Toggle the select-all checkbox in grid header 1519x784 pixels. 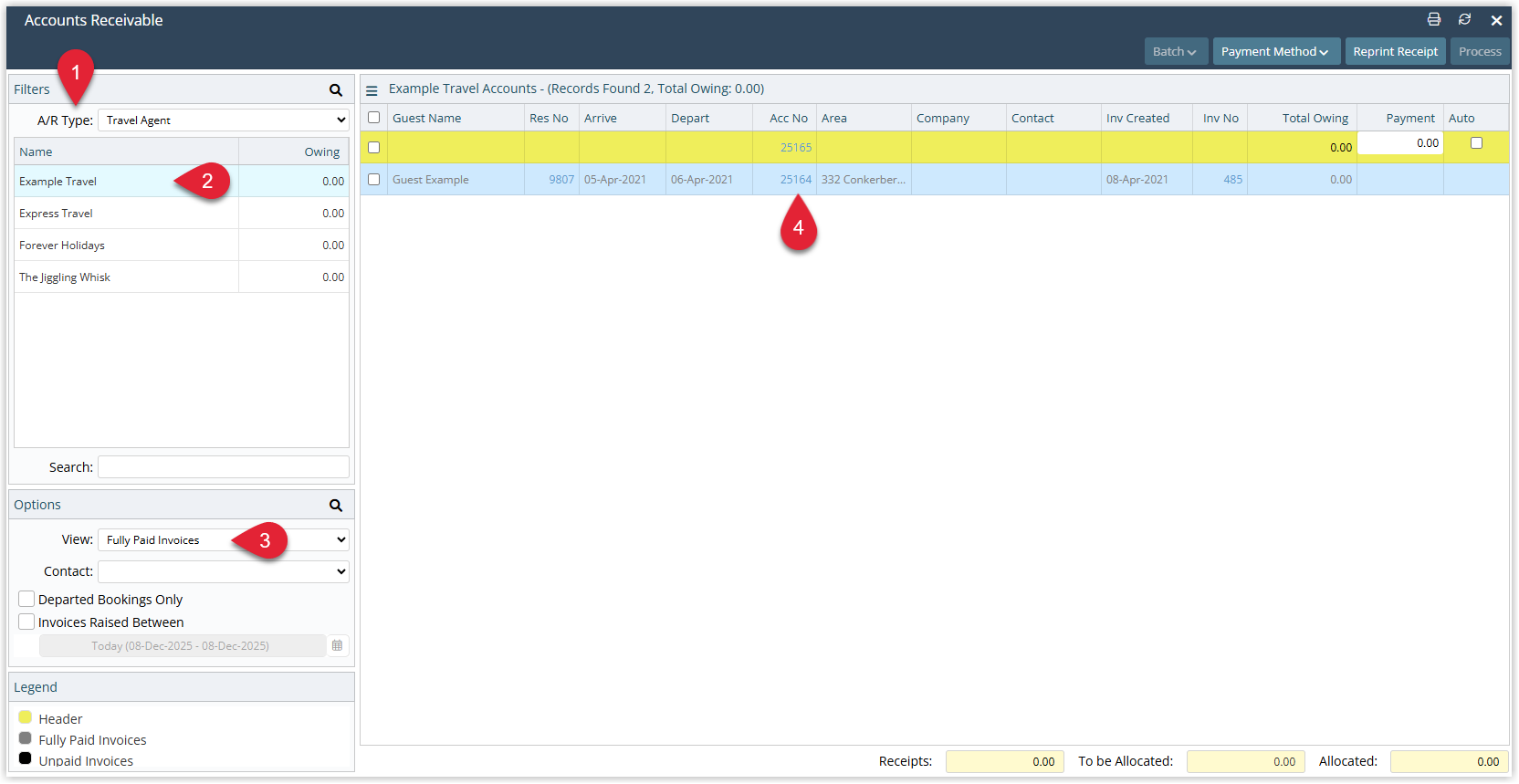click(373, 118)
